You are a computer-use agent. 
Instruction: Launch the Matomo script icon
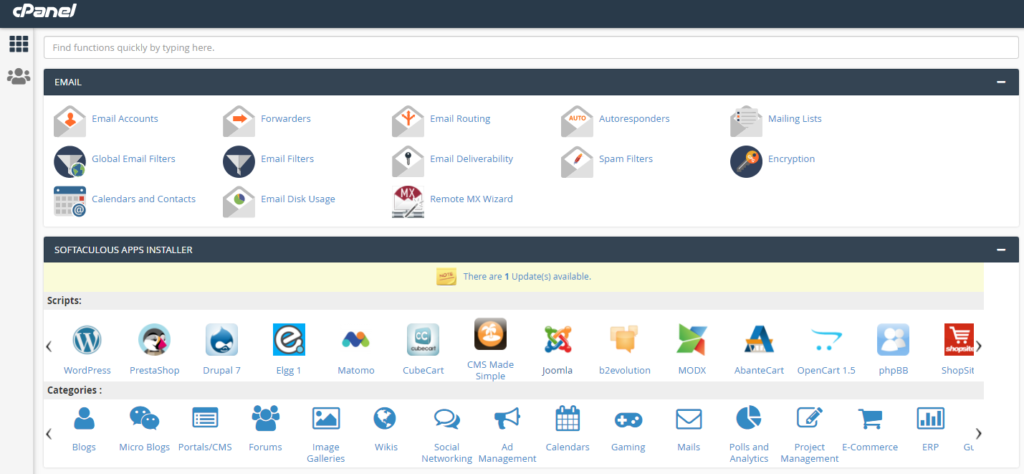pos(356,340)
